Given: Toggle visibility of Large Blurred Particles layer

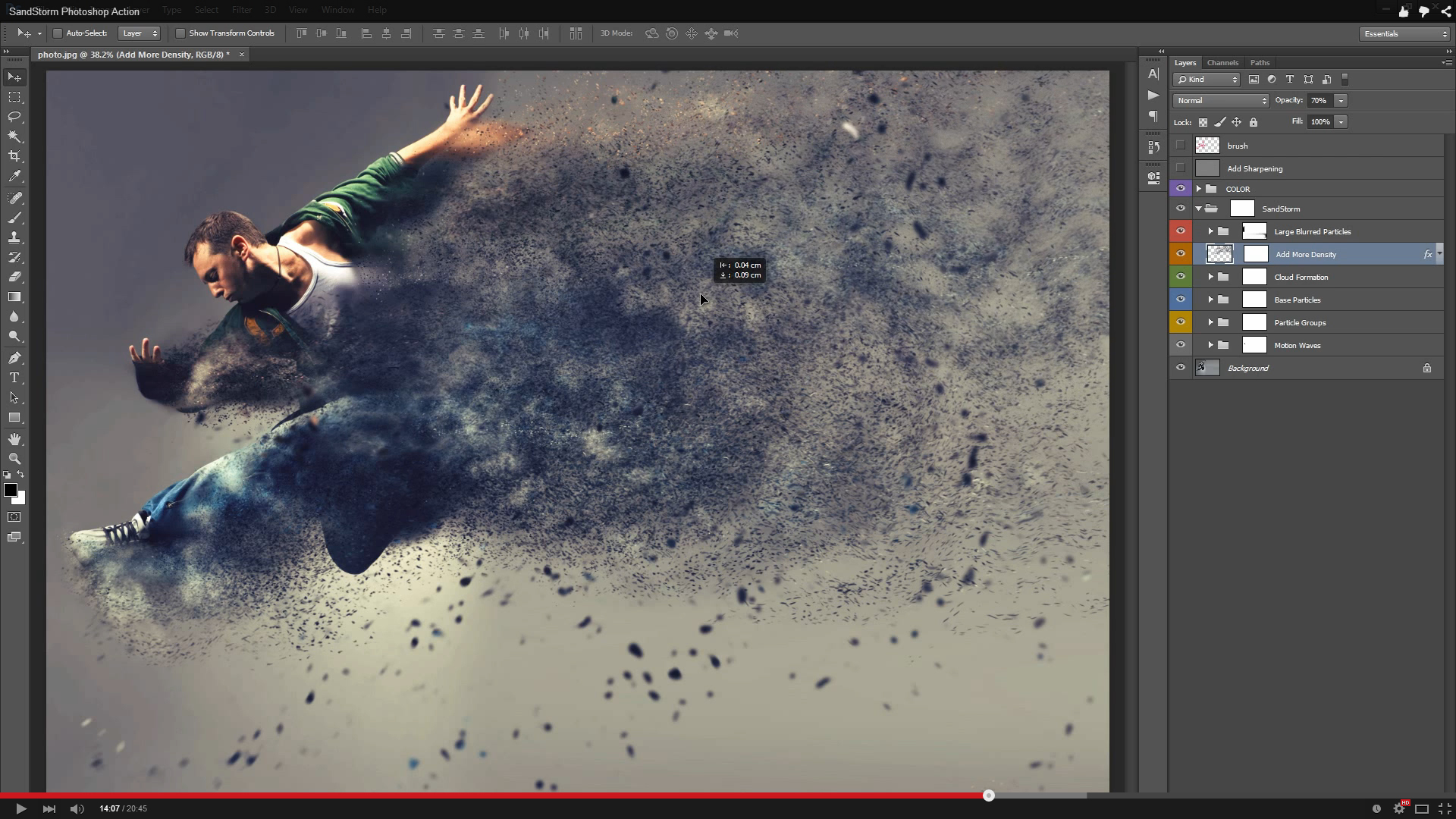Looking at the screenshot, I should (1180, 231).
